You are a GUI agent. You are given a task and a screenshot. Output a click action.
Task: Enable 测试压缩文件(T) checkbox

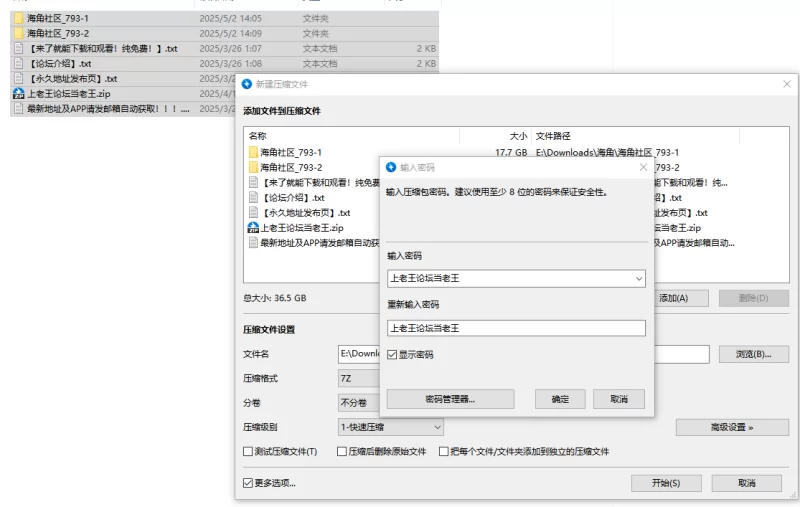[x=248, y=451]
